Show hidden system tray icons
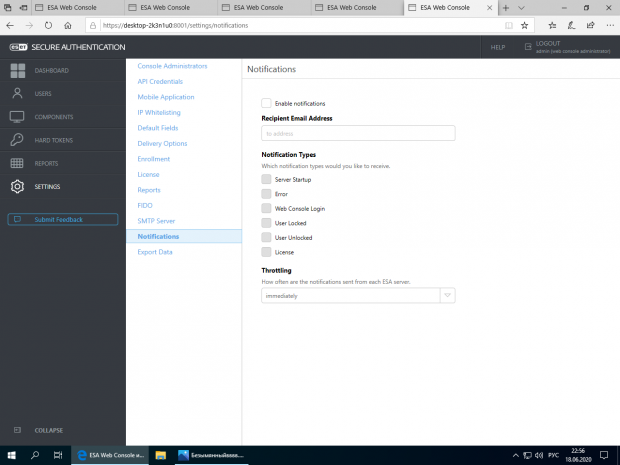This screenshot has height=465, width=620. tap(516, 456)
